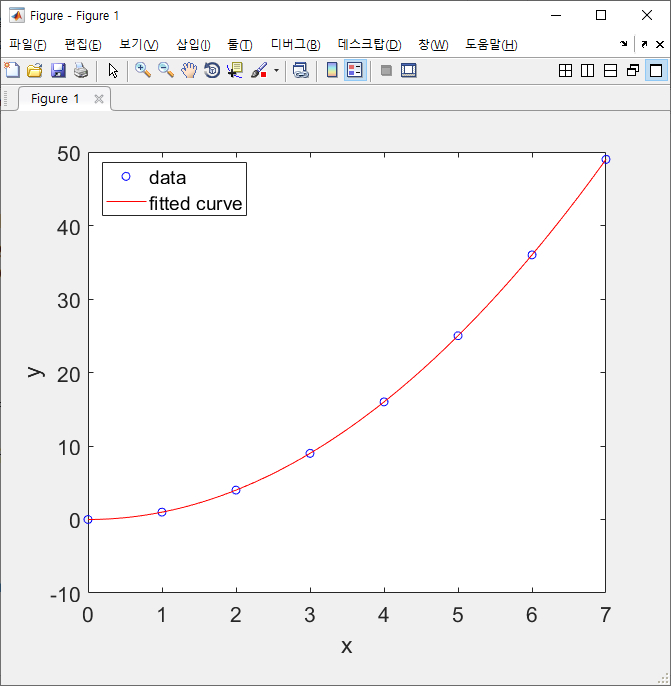Switch to the Figure 1 tab

[x=50, y=99]
